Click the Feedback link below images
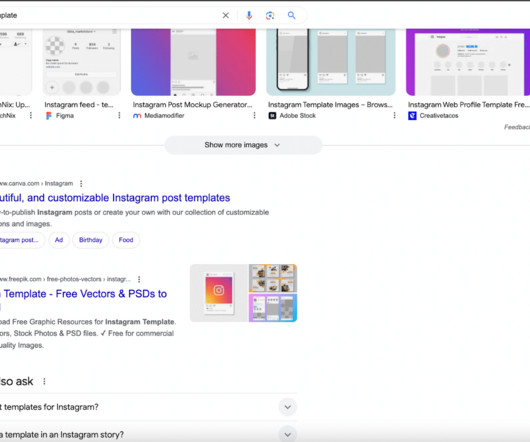The width and height of the screenshot is (530, 442). coord(517,127)
